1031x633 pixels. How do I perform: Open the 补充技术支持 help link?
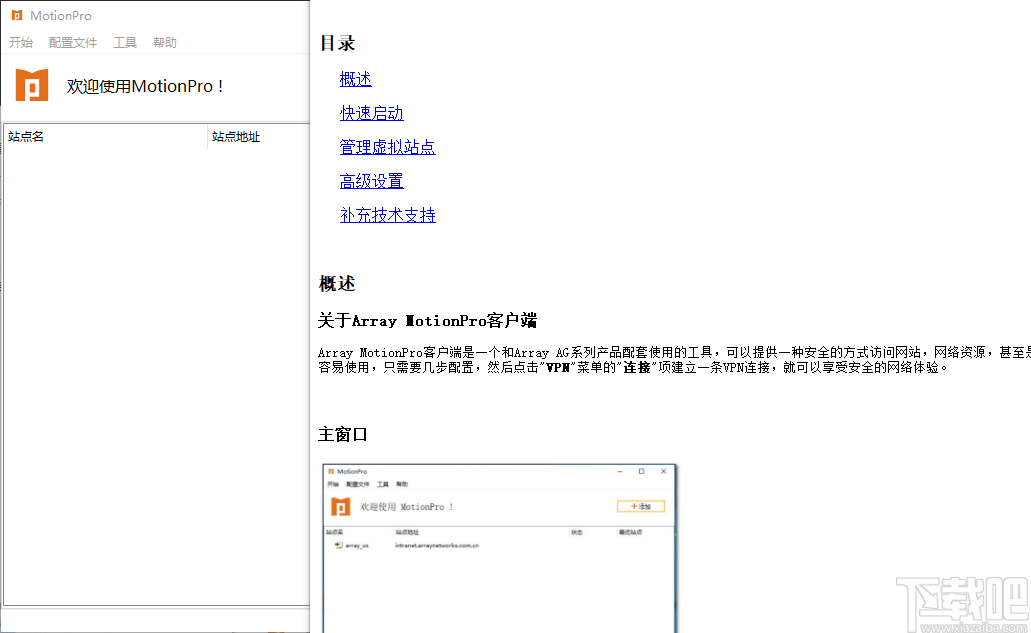(x=388, y=215)
